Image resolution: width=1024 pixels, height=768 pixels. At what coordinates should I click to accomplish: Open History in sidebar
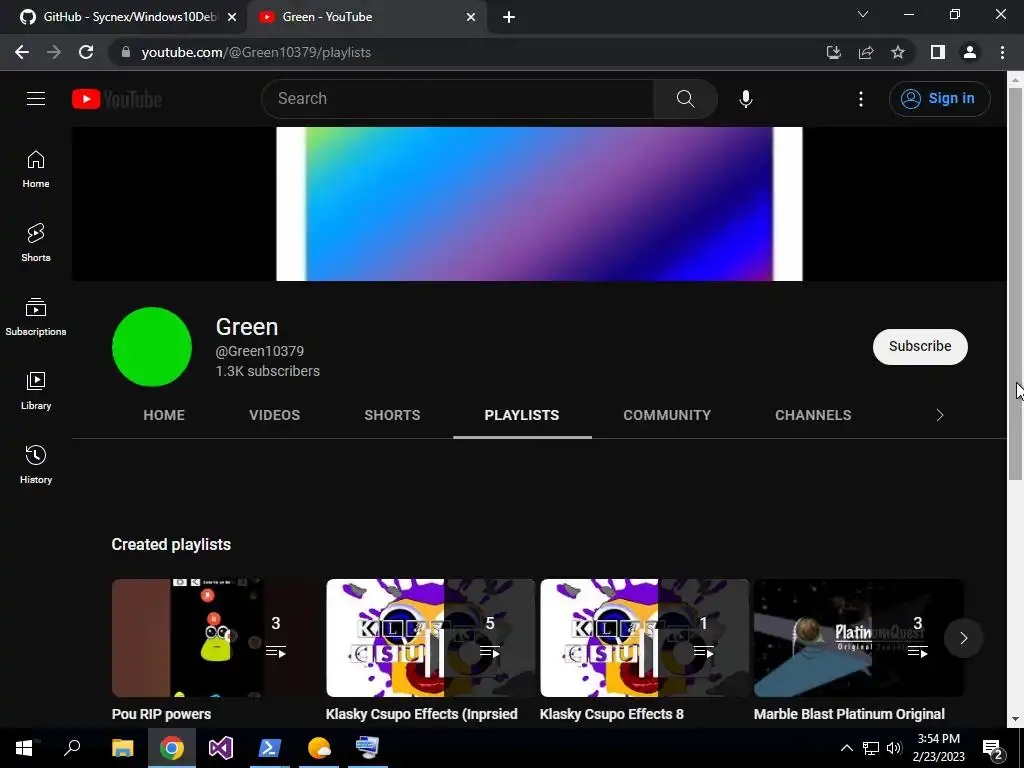pos(36,464)
